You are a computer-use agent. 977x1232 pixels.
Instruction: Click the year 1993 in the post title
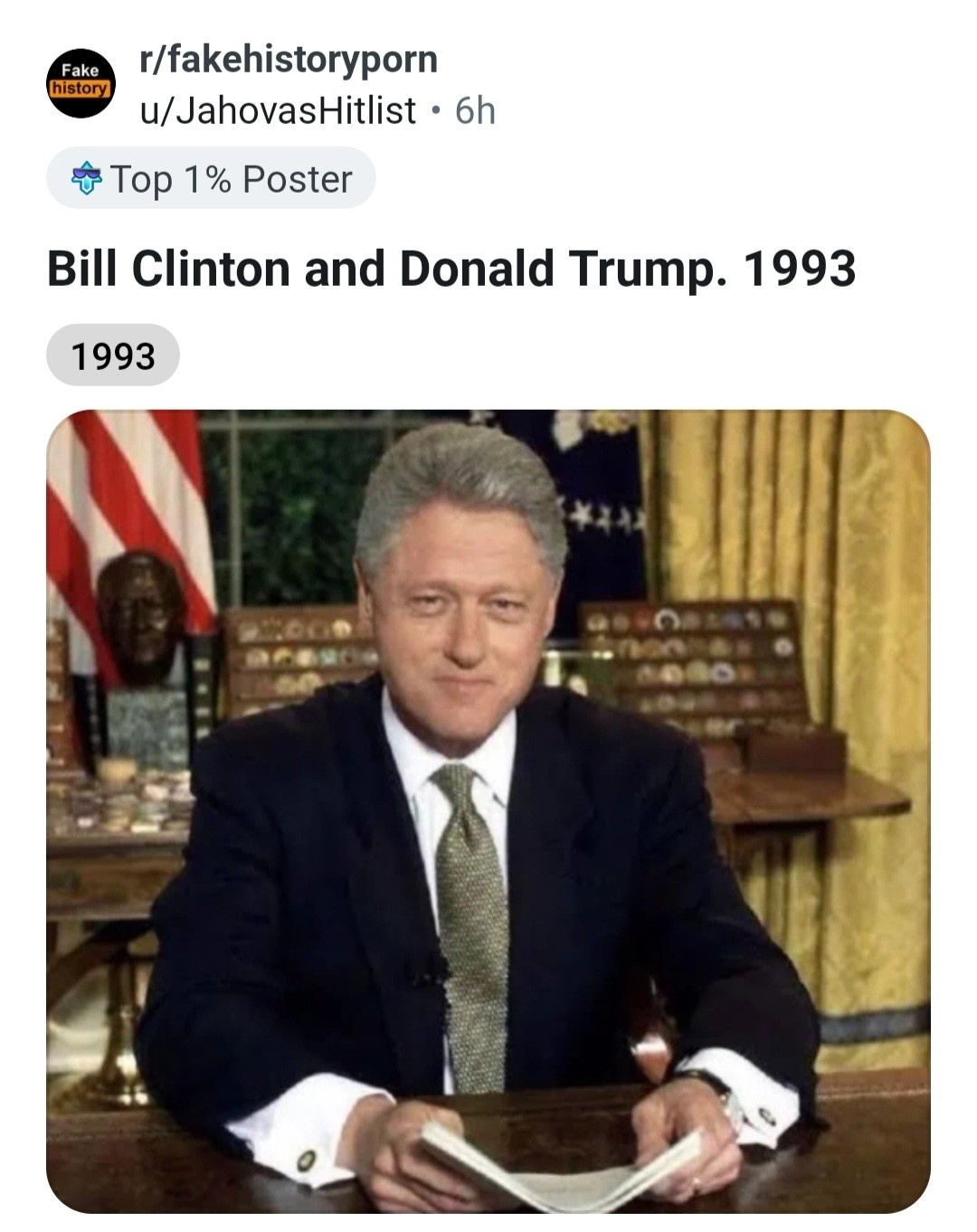point(799,269)
